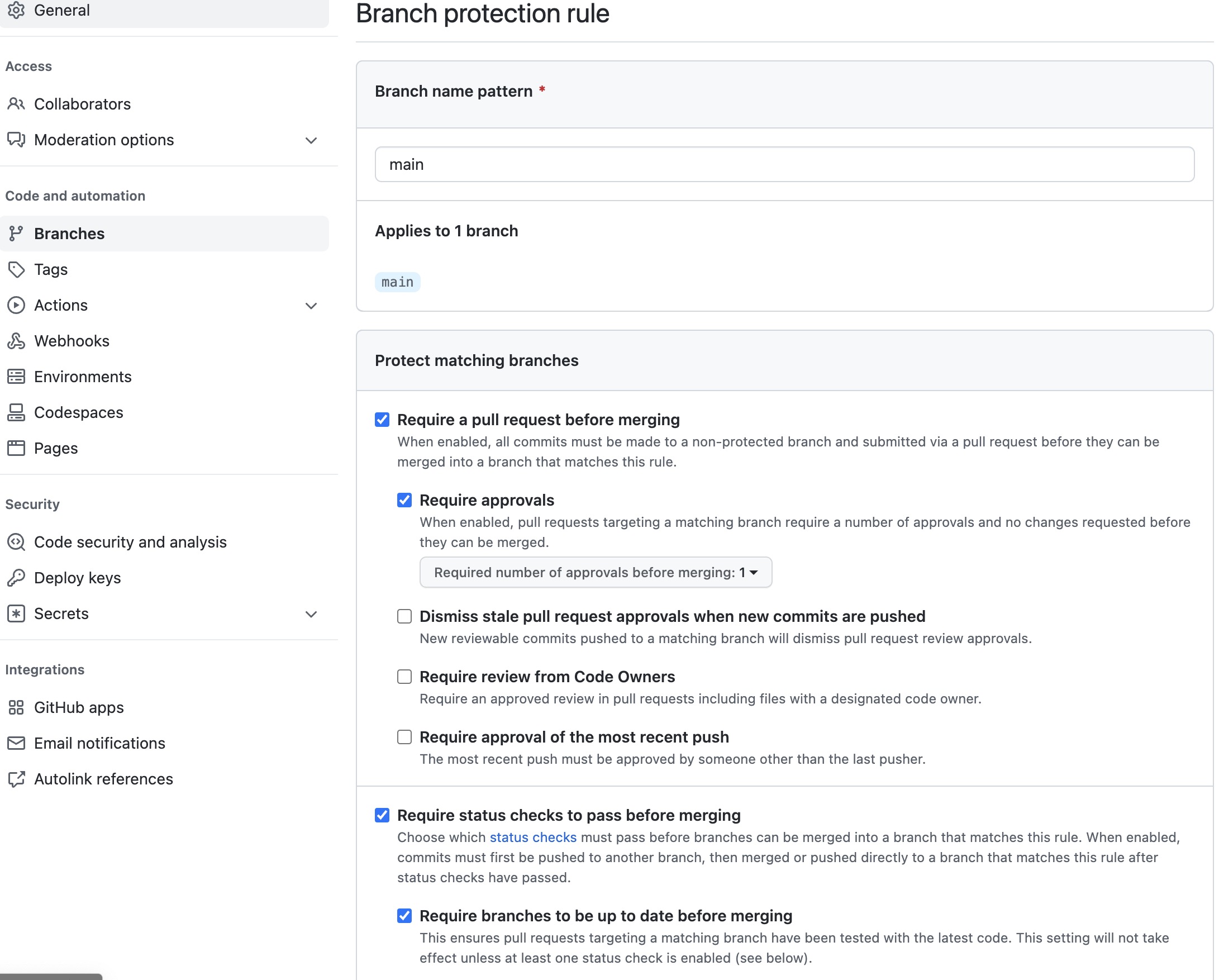Open the status checks link
Screen dimensions: 1219x980
pos(532,838)
